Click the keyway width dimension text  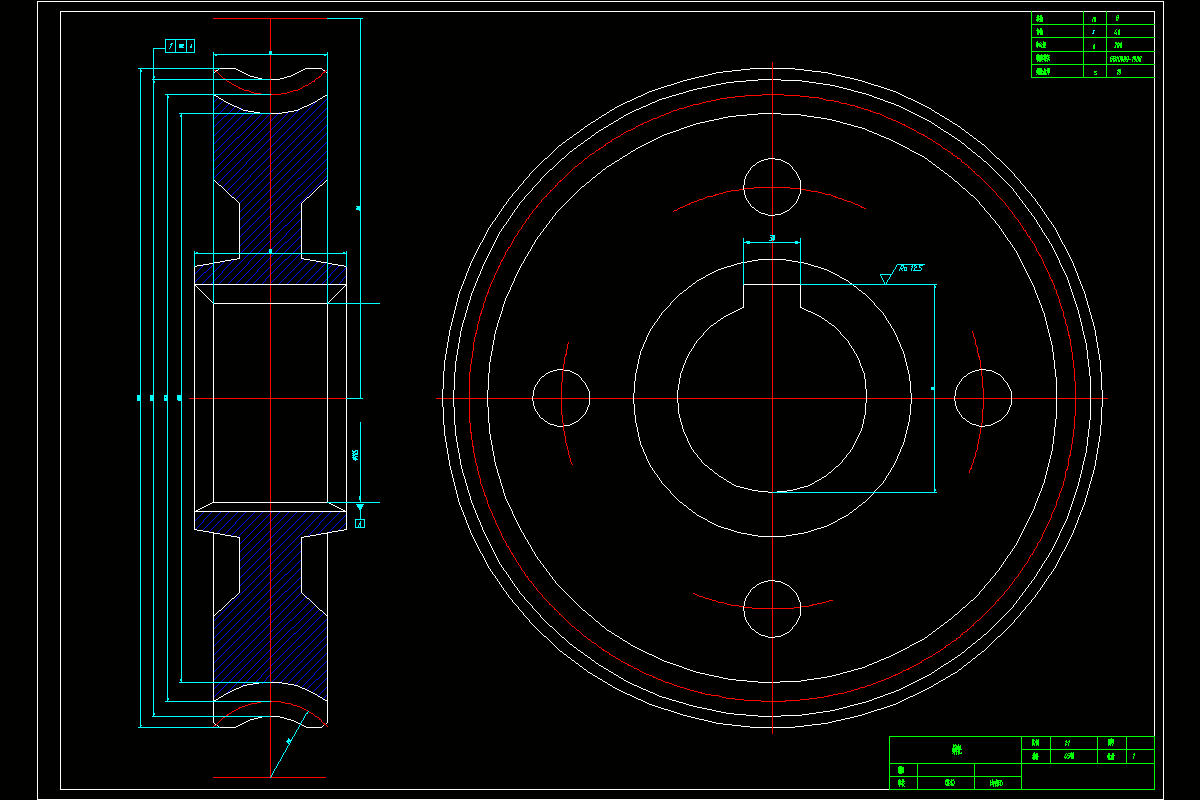(773, 238)
